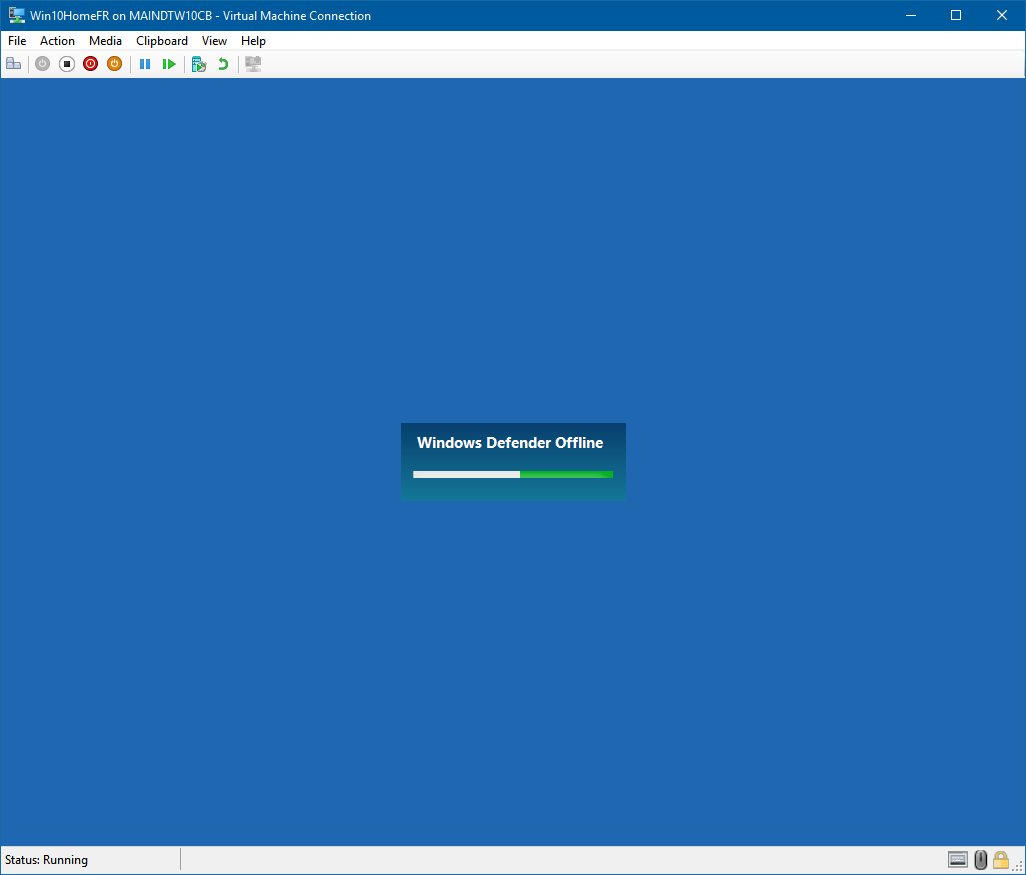Viewport: 1026px width, 875px height.
Task: Click the mouse status icon
Action: tap(981, 860)
